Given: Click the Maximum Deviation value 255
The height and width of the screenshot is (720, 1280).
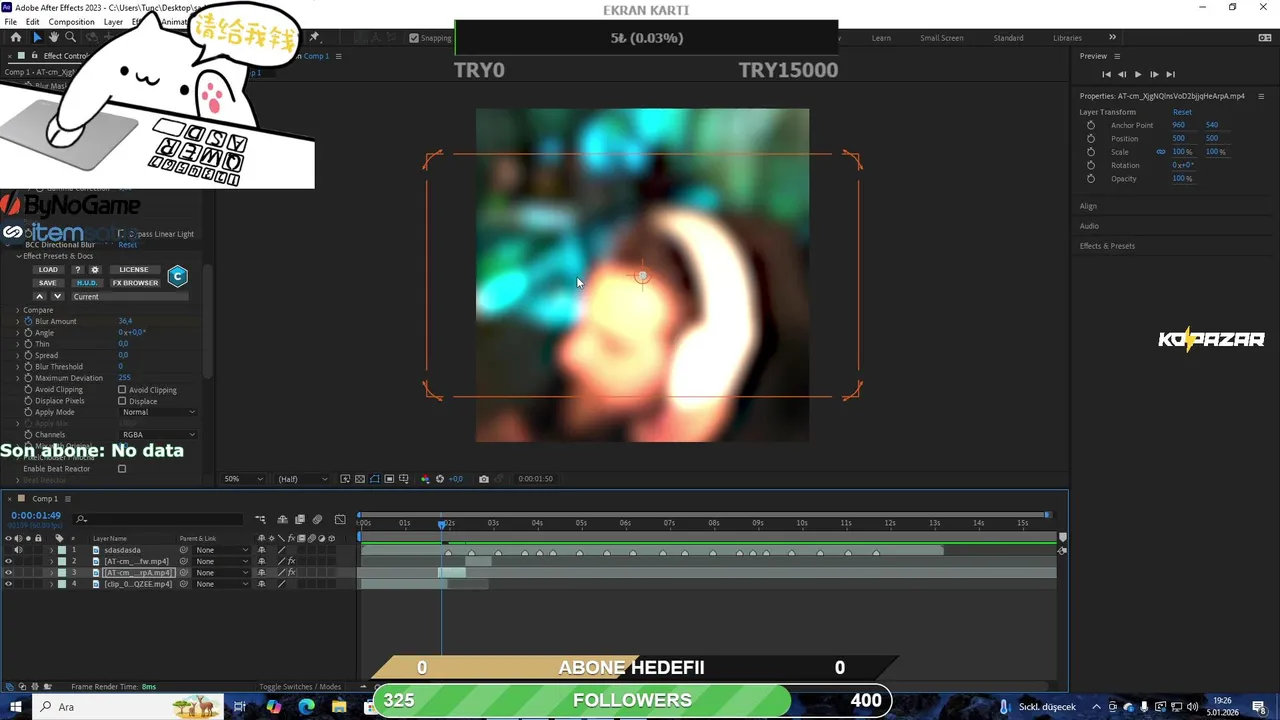Looking at the screenshot, I should click(x=124, y=378).
